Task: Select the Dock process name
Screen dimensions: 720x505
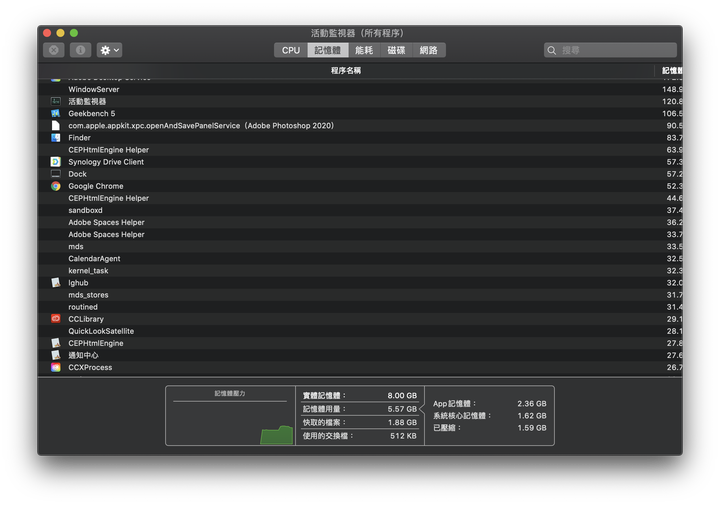Action: [78, 174]
